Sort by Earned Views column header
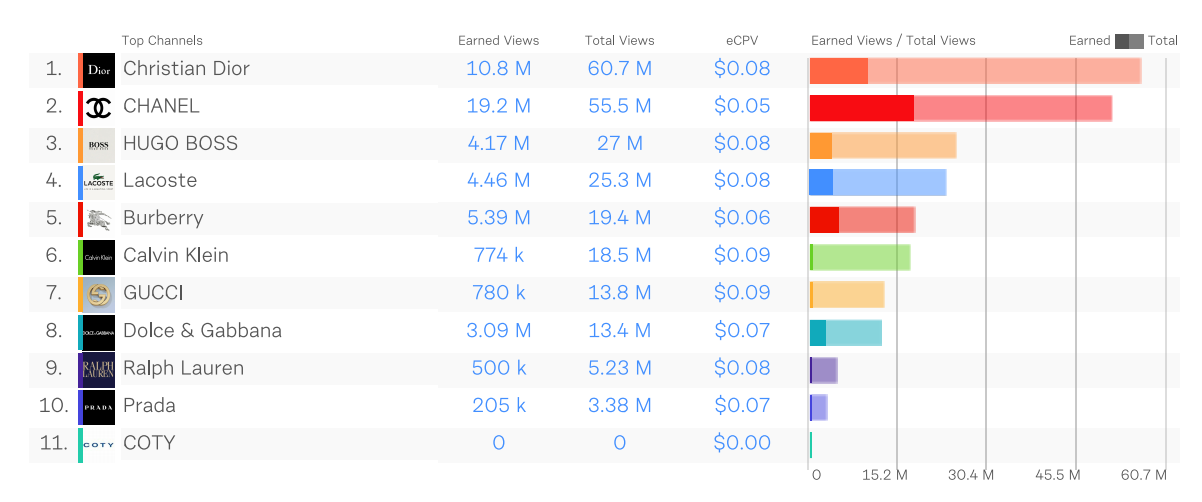The width and height of the screenshot is (1202, 502). [x=498, y=41]
